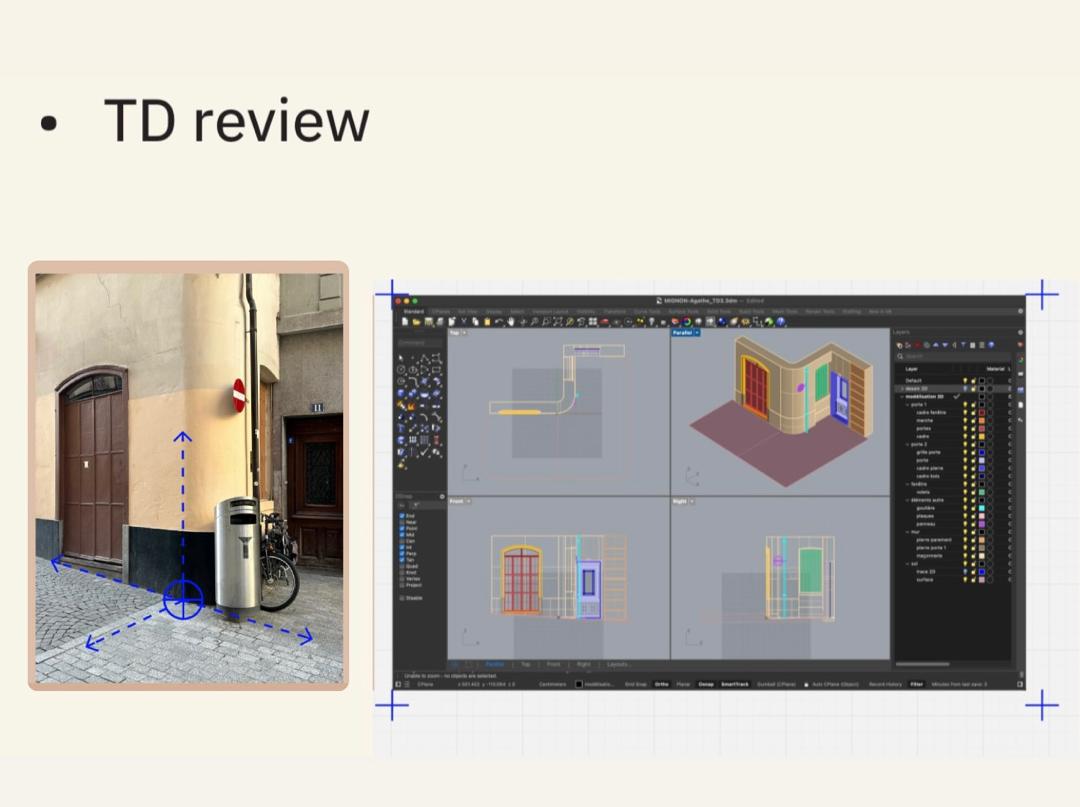
Task: Toggle visibility bulb of trace 2D layer
Action: pyautogui.click(x=965, y=572)
